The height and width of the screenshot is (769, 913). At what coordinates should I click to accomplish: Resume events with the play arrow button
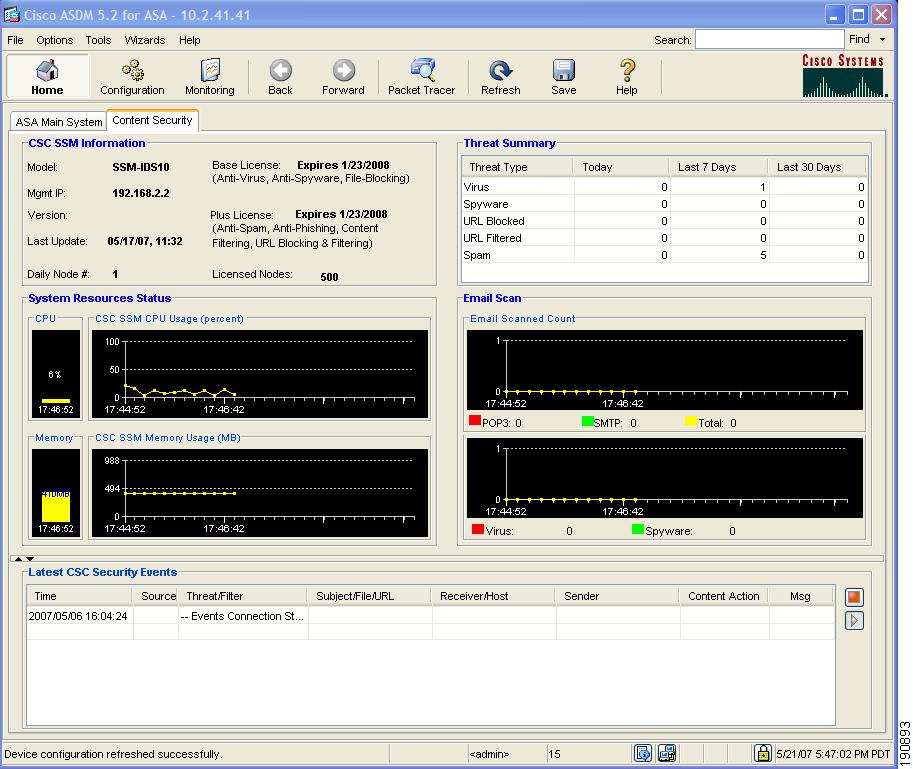point(854,621)
